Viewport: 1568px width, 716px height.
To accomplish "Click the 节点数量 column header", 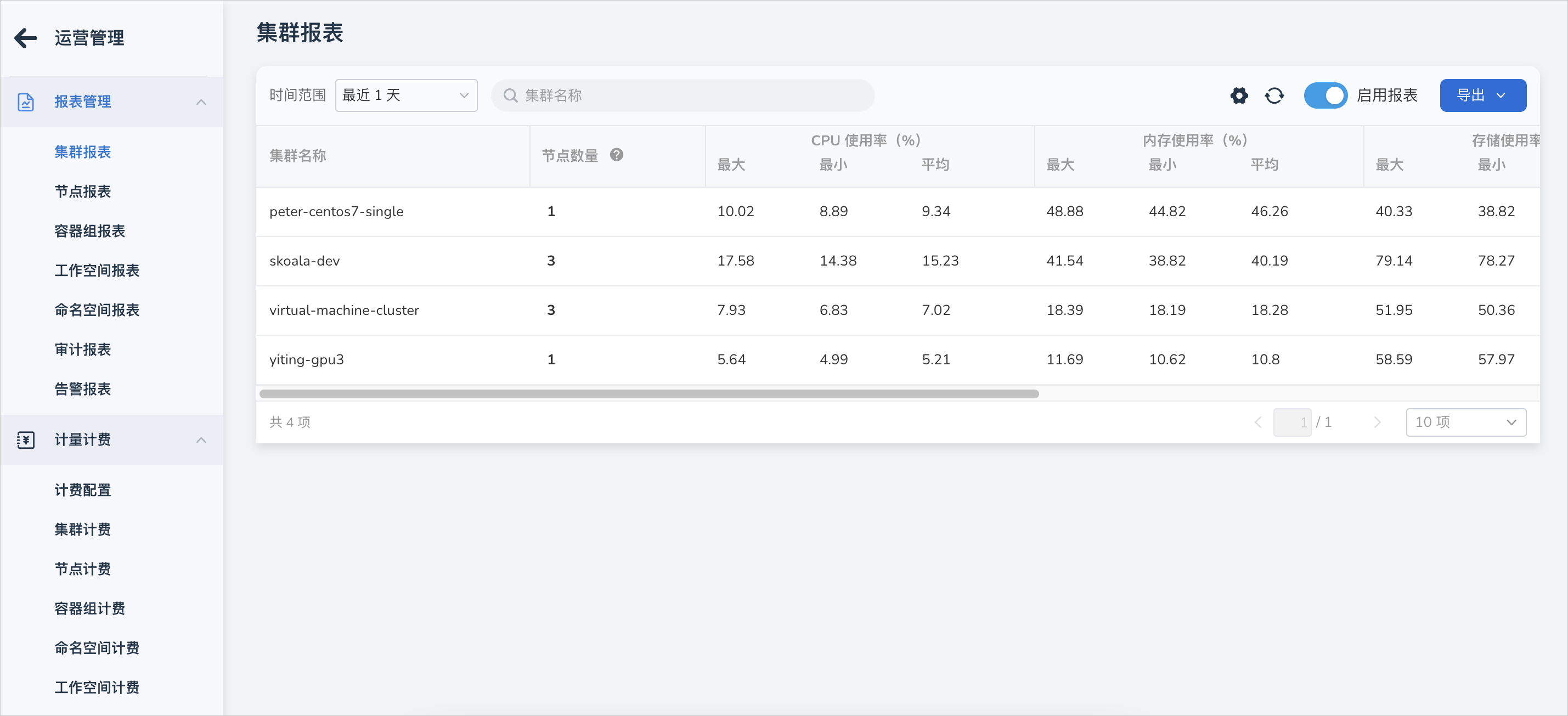I will point(569,156).
